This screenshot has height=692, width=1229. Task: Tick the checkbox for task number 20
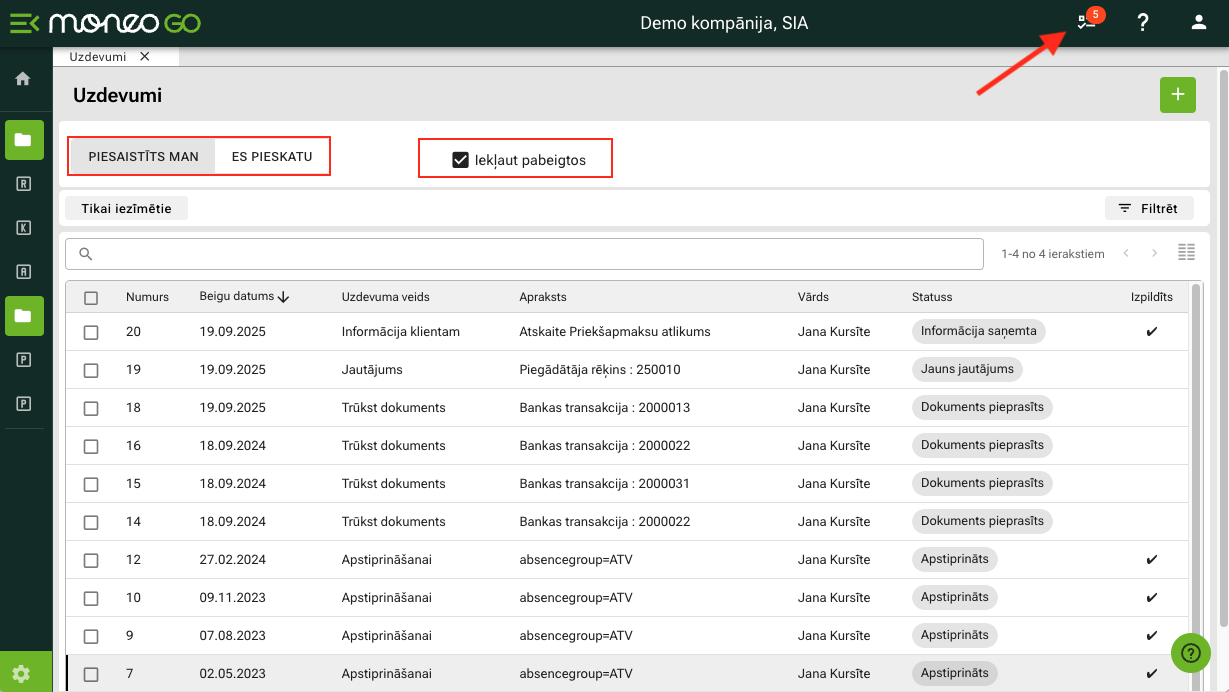coord(91,332)
